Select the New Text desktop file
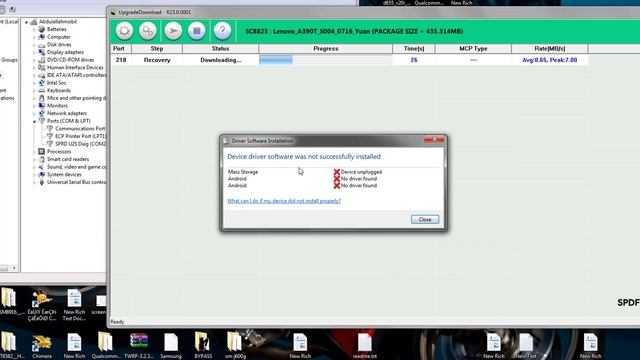 coord(526,346)
